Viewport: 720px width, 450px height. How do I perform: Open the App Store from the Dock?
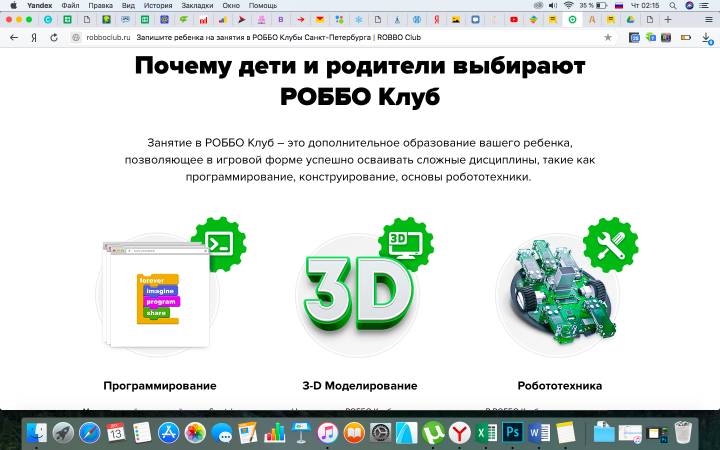point(169,433)
